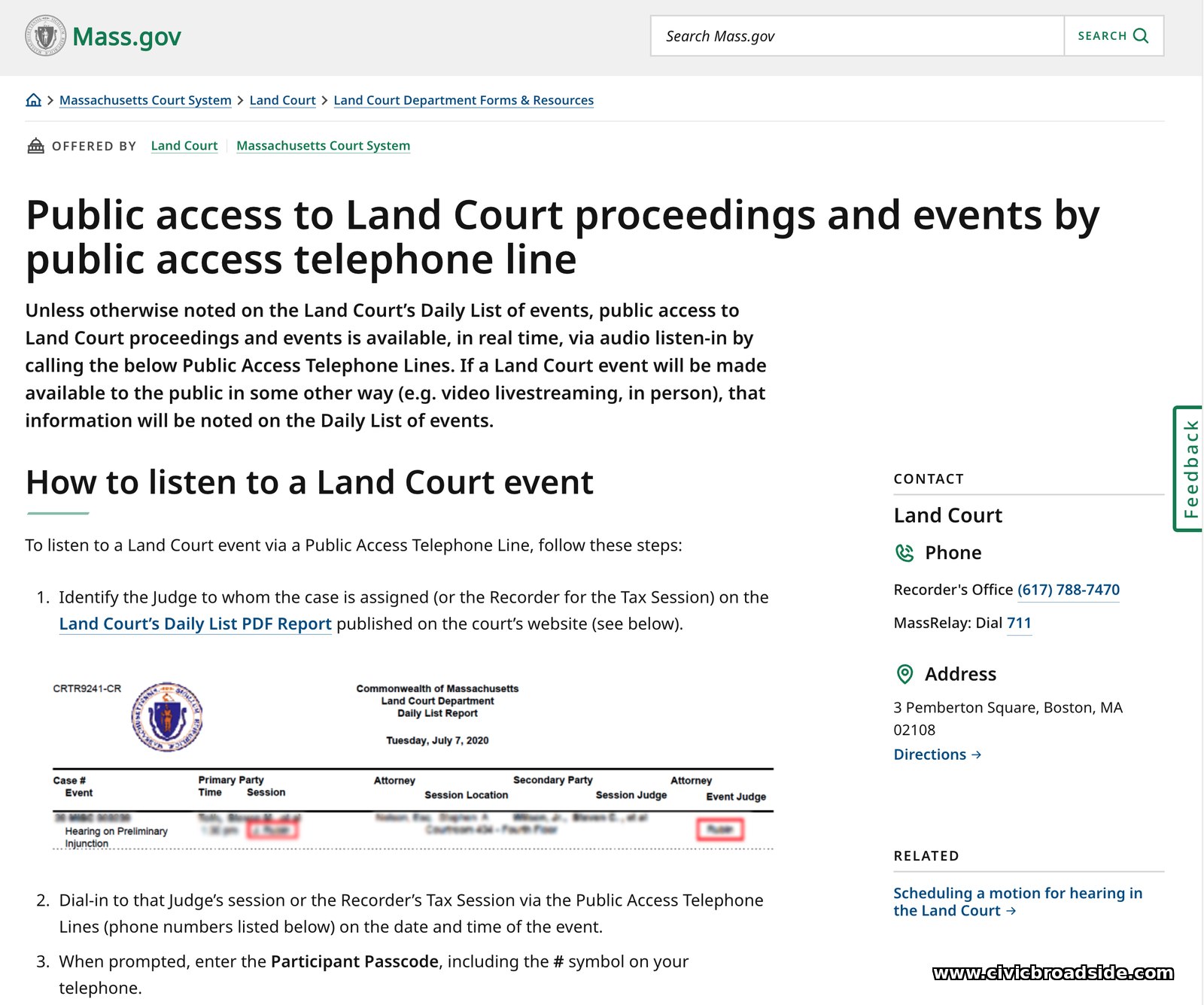Click Land Court in the Offered By row
The height and width of the screenshot is (1005, 1204).
(184, 145)
